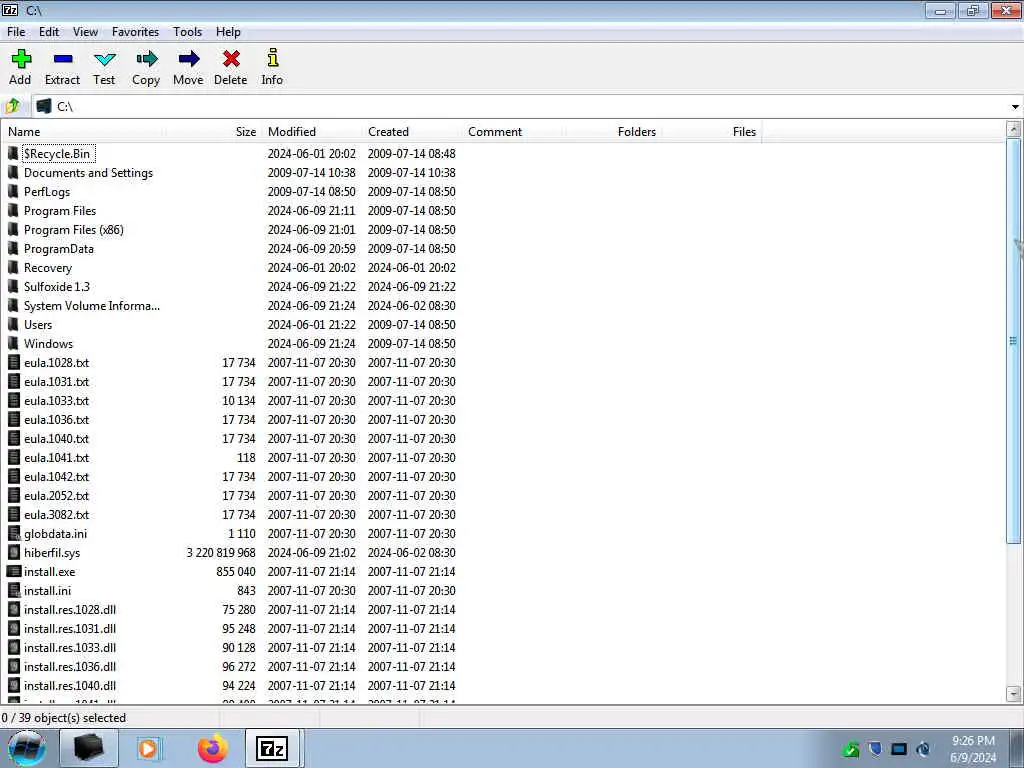Select the PerfLogs folder name

click(x=47, y=191)
